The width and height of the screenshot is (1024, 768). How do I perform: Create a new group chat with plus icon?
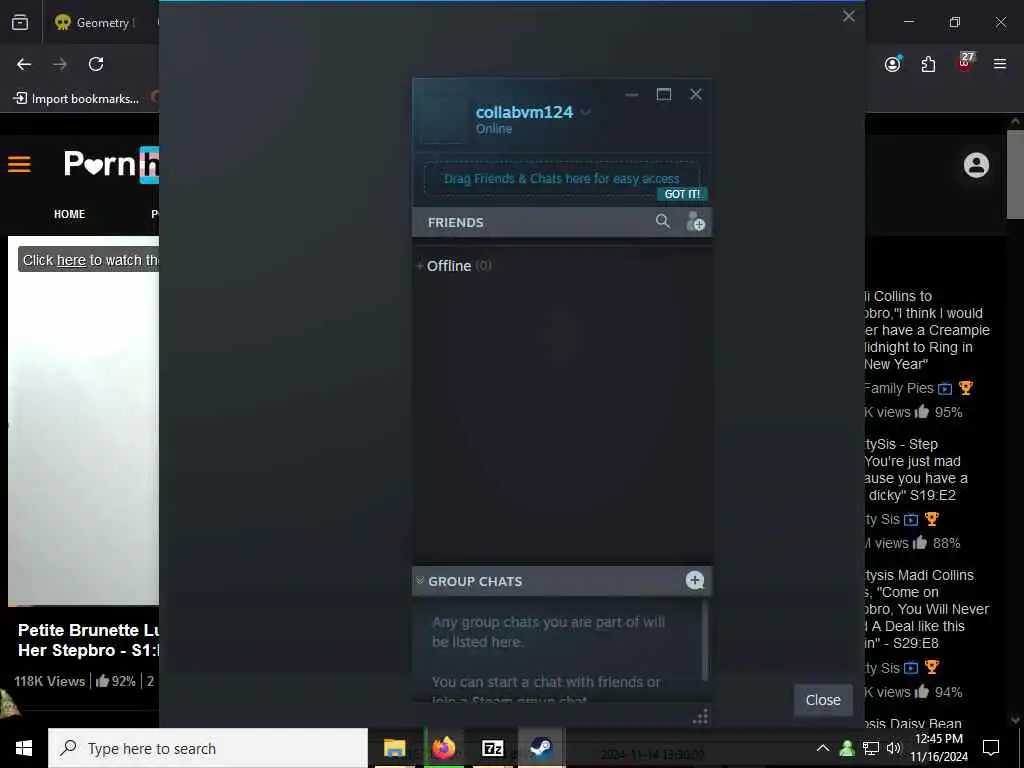tap(695, 580)
